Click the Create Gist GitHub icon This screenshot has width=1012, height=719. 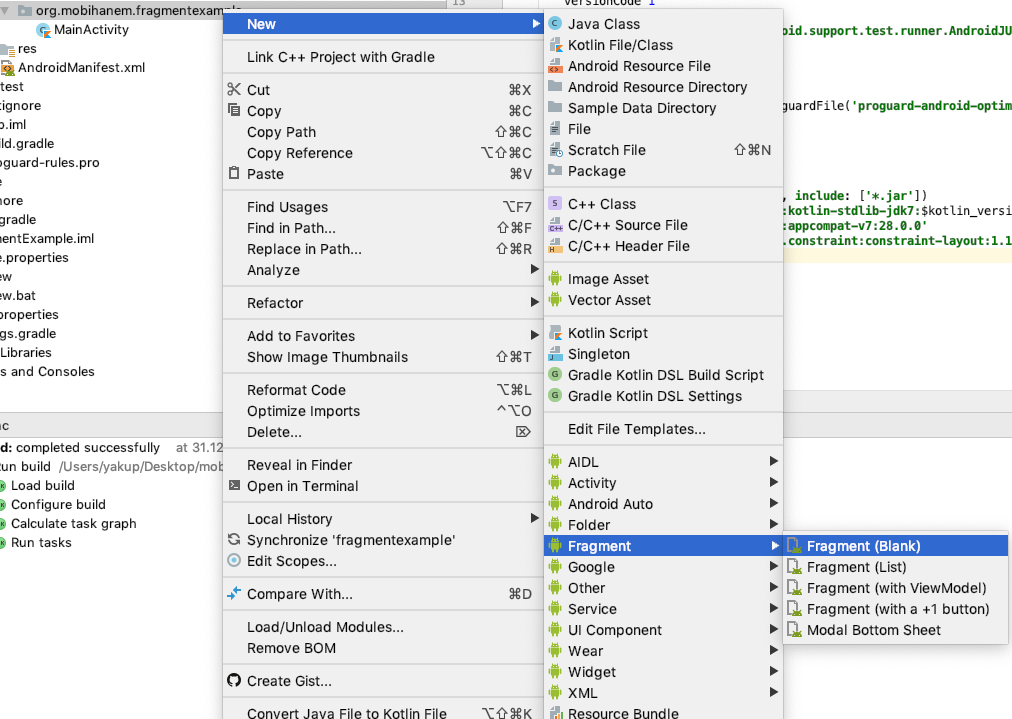234,680
